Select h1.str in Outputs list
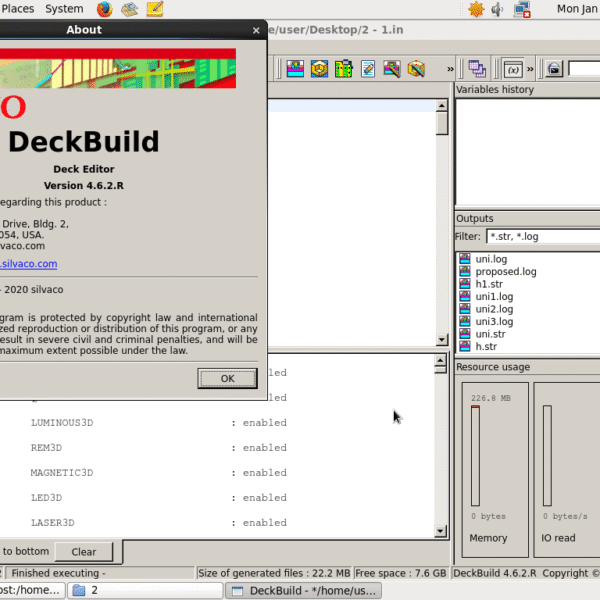Viewport: 600px width, 600px height. click(x=489, y=284)
